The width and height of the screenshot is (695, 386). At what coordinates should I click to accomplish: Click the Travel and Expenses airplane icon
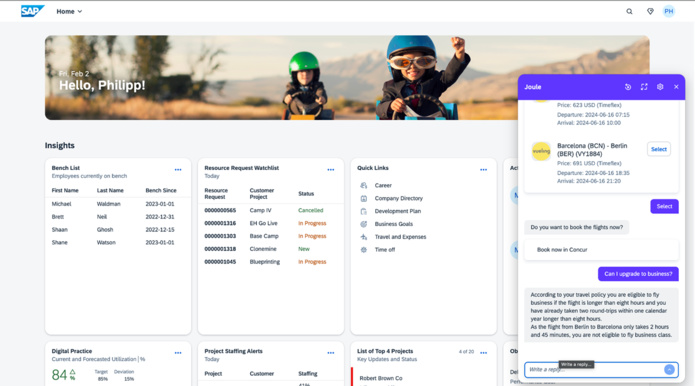point(363,237)
